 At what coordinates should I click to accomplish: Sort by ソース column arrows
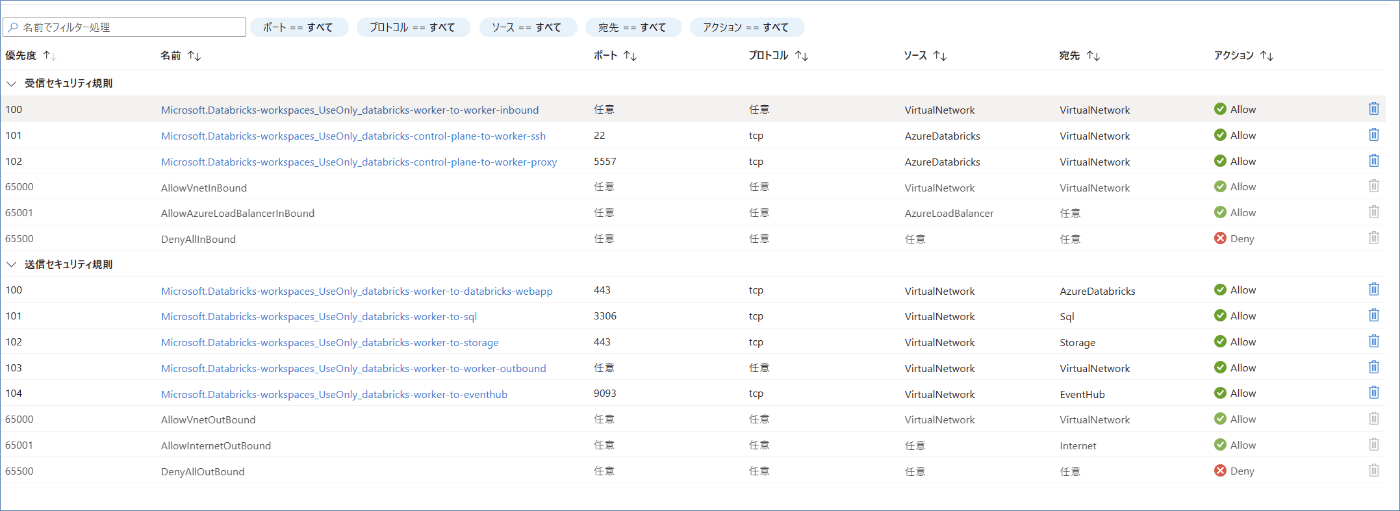pos(939,56)
